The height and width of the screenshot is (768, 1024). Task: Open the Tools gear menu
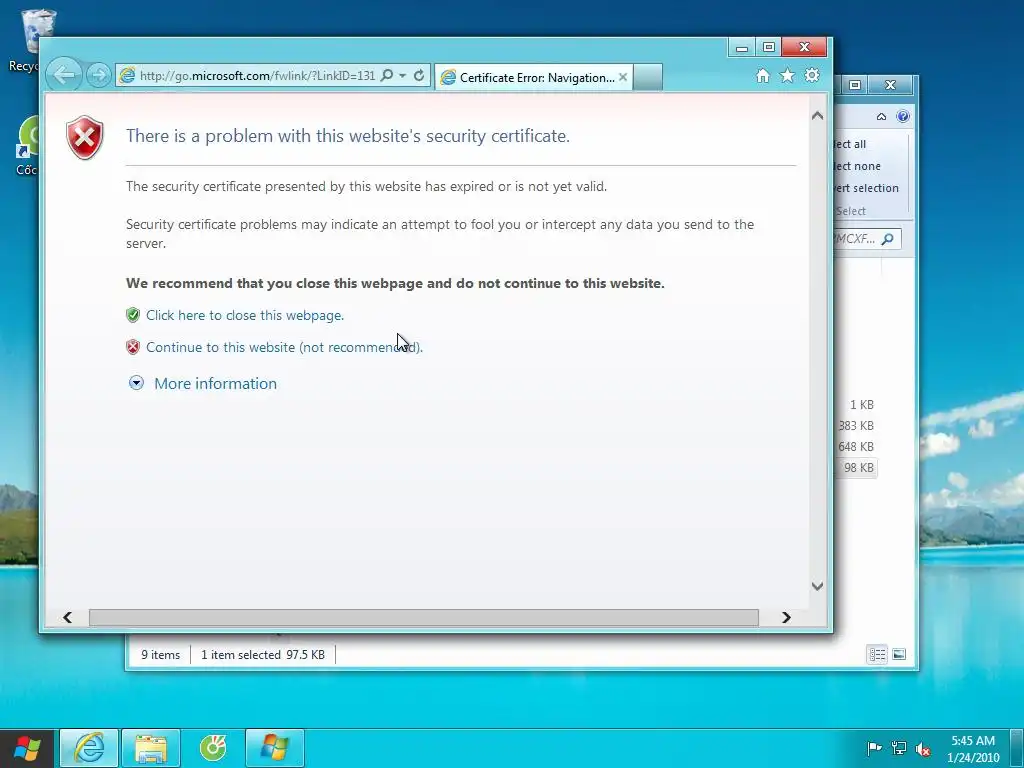812,76
